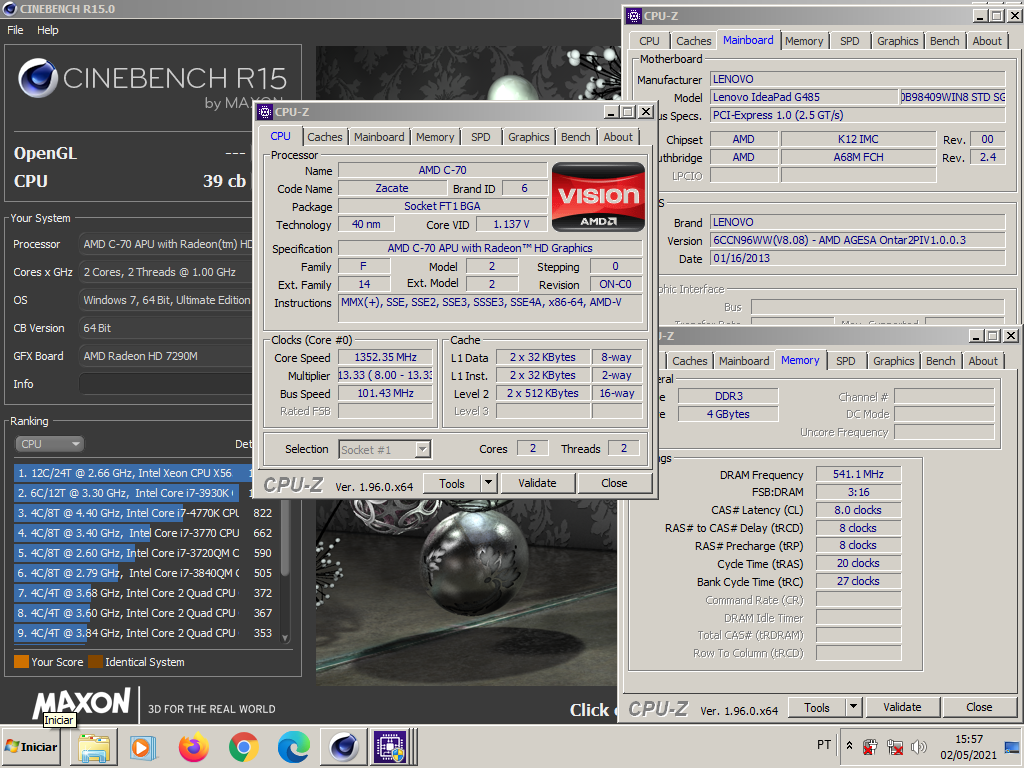The height and width of the screenshot is (768, 1024).
Task: Open the network tray icon with red X
Action: 895,746
